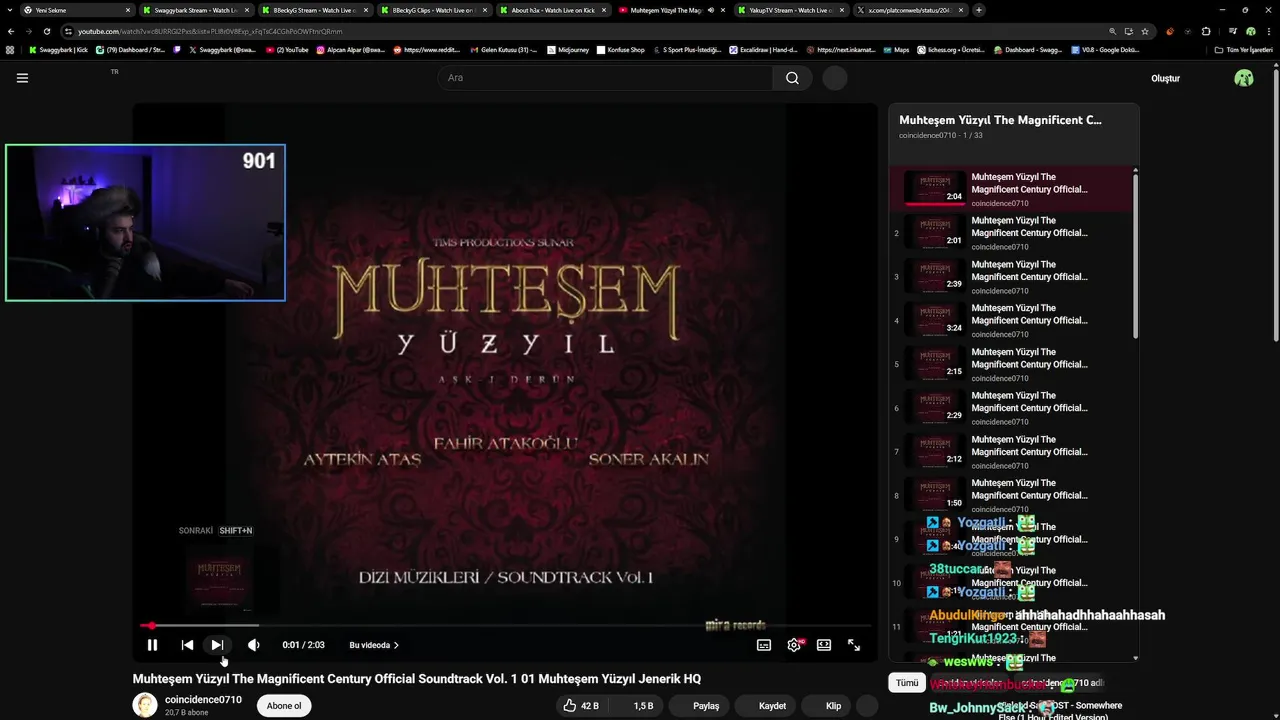
Task: Click the search magnifier button
Action: click(792, 78)
